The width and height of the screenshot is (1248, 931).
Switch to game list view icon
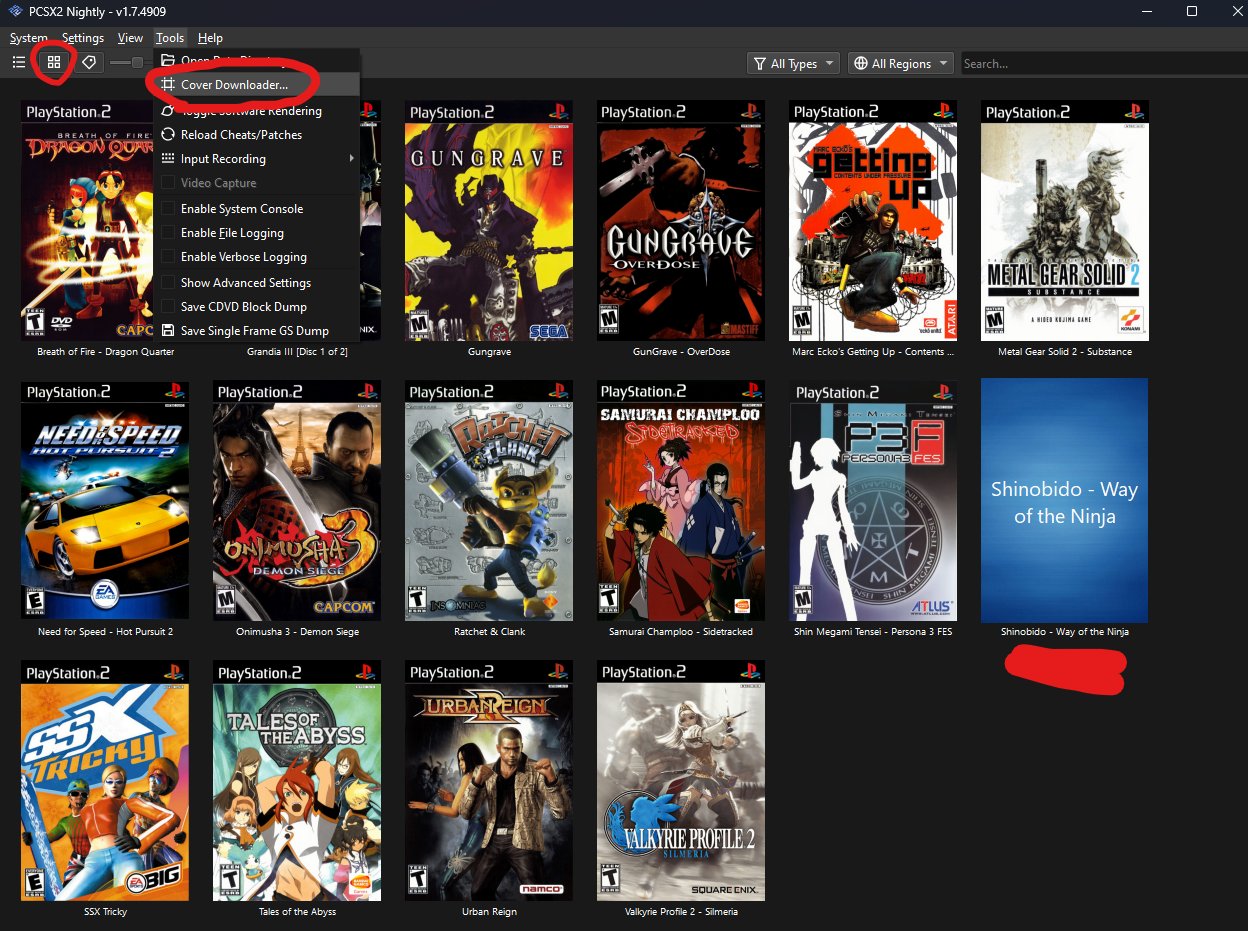click(x=19, y=63)
